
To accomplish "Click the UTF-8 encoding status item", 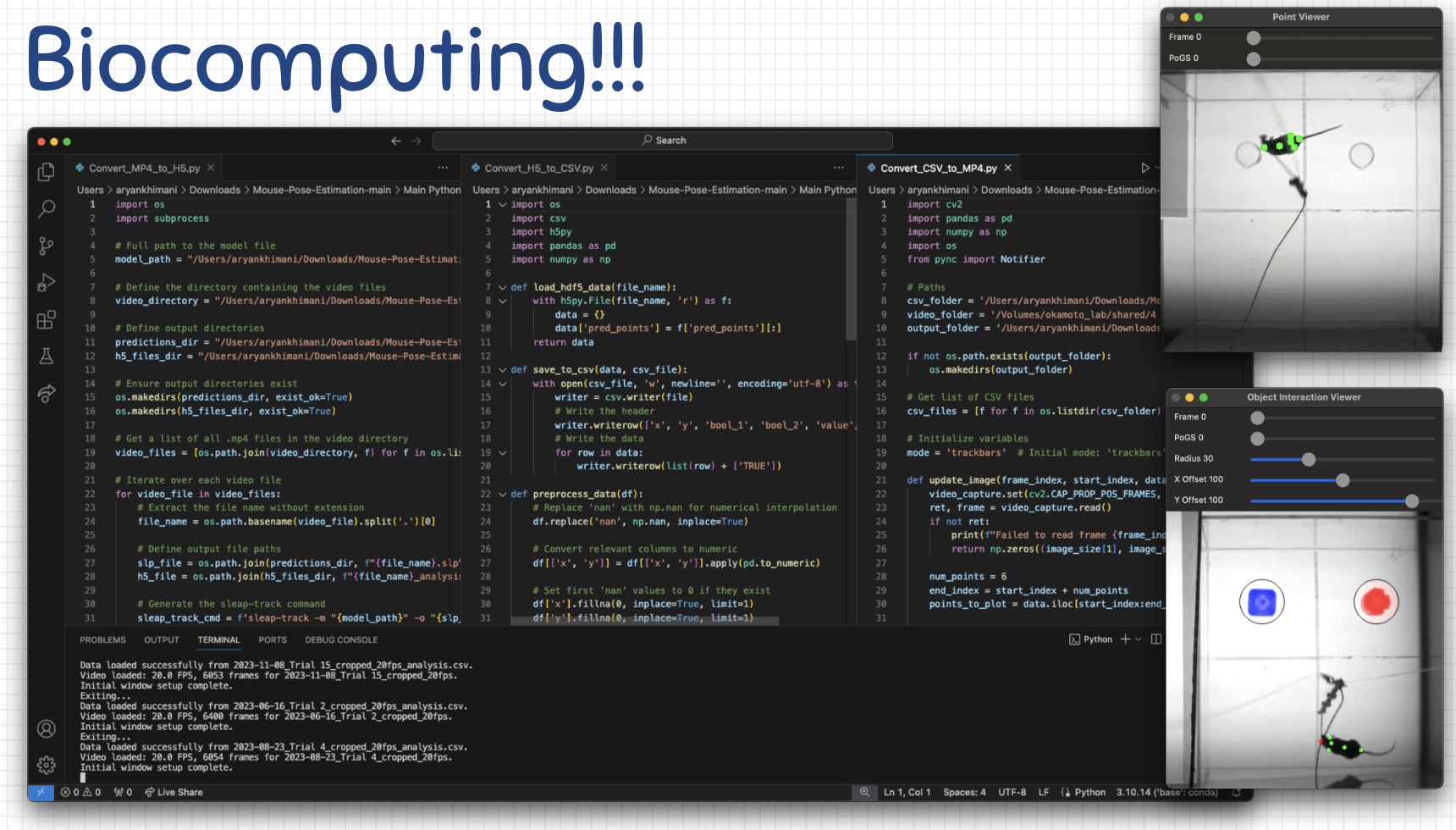I will 1012,792.
